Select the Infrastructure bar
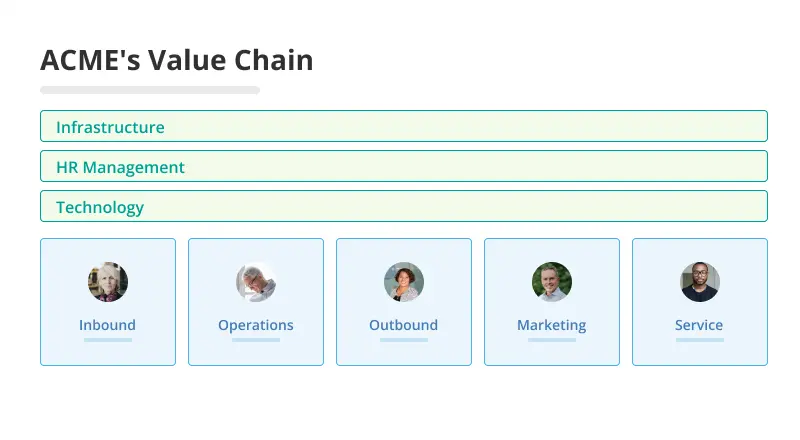 coord(404,126)
